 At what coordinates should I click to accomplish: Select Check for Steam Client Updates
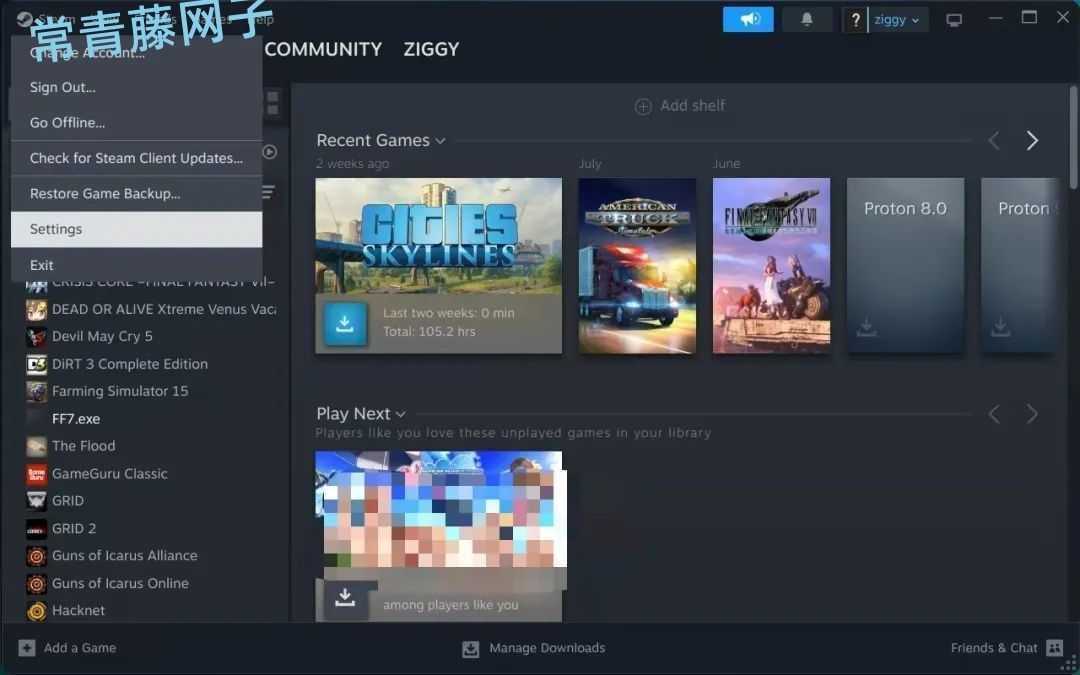(x=136, y=158)
